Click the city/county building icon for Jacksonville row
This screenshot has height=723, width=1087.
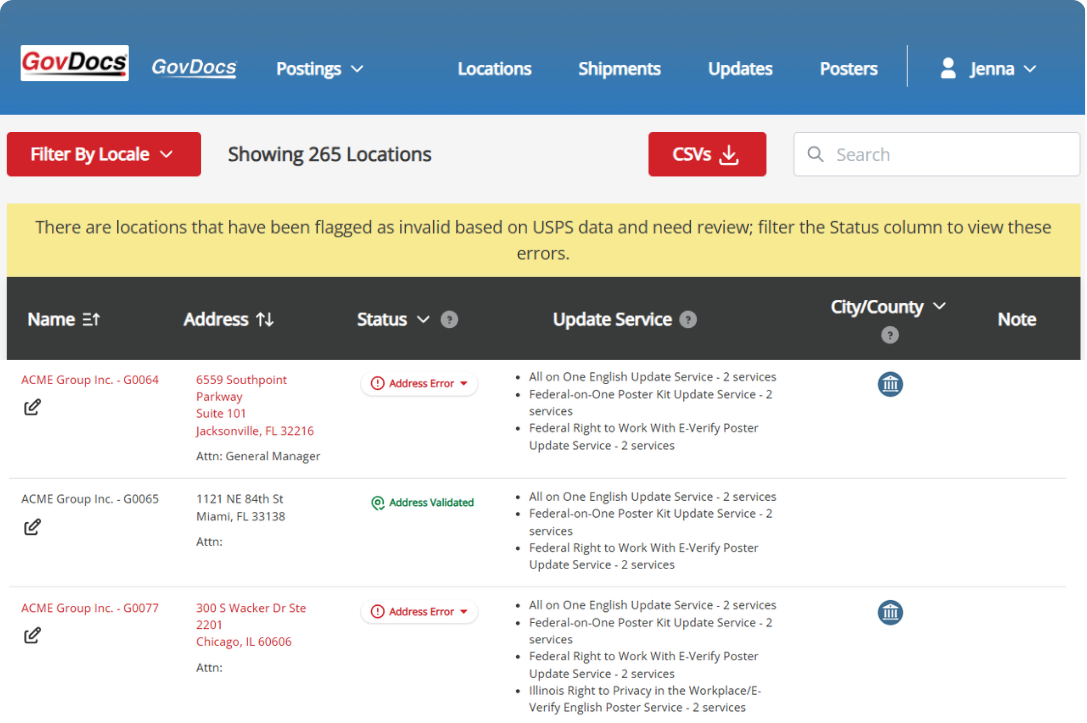coord(890,384)
